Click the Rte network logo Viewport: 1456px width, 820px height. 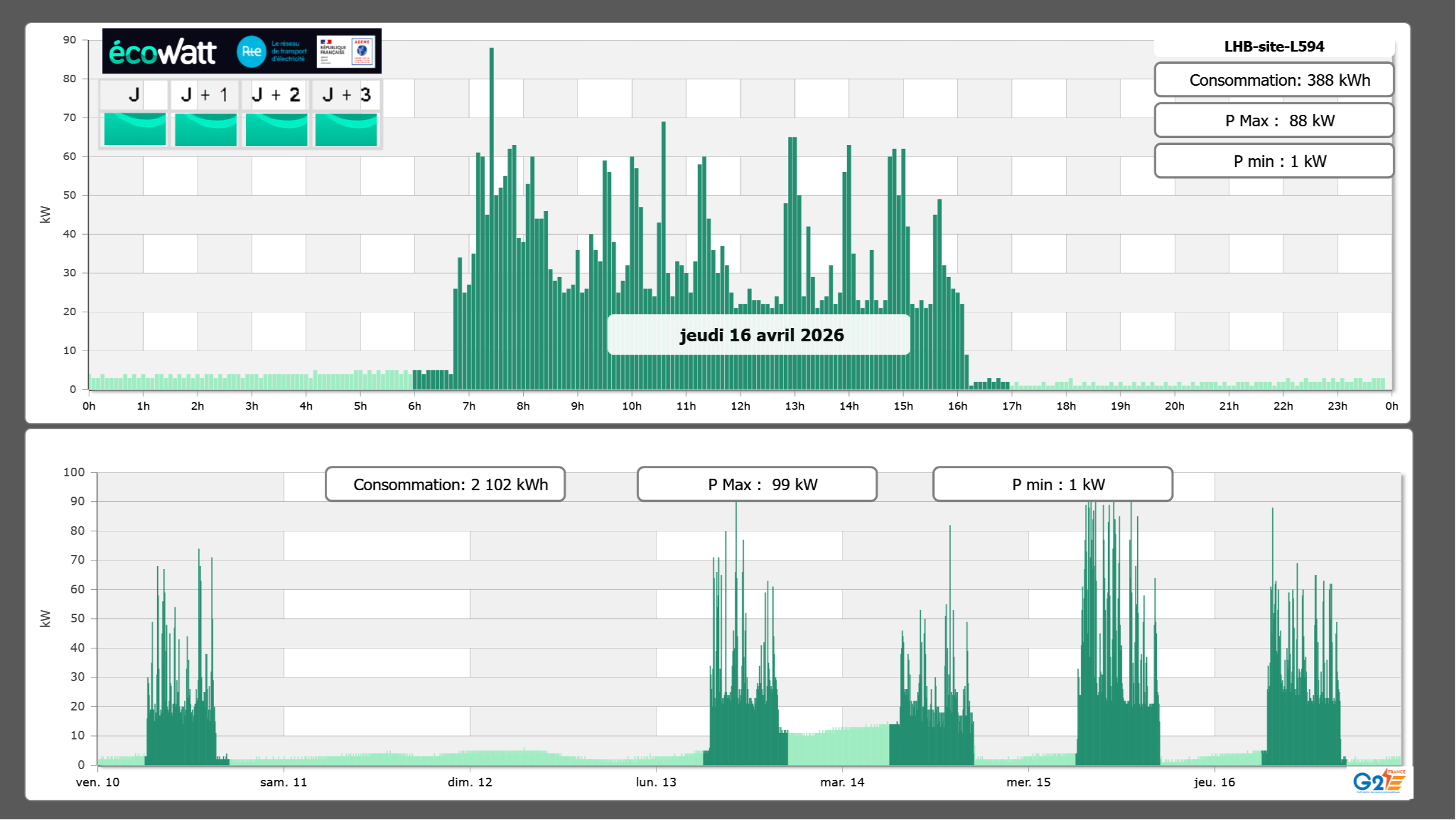coord(251,52)
